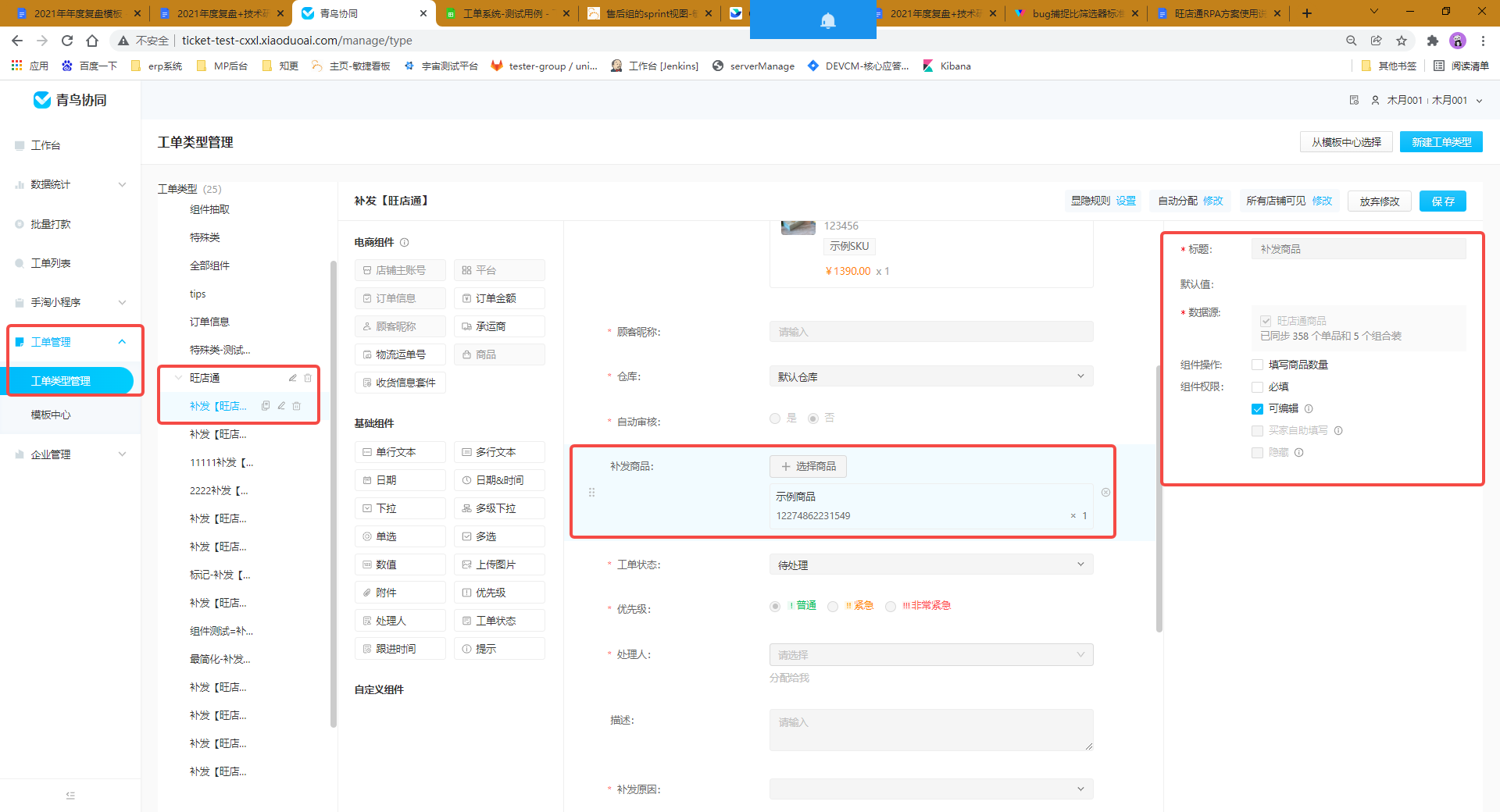This screenshot has height=812, width=1500.
Task: Check the 必填 checkbox
Action: pyautogui.click(x=1257, y=386)
